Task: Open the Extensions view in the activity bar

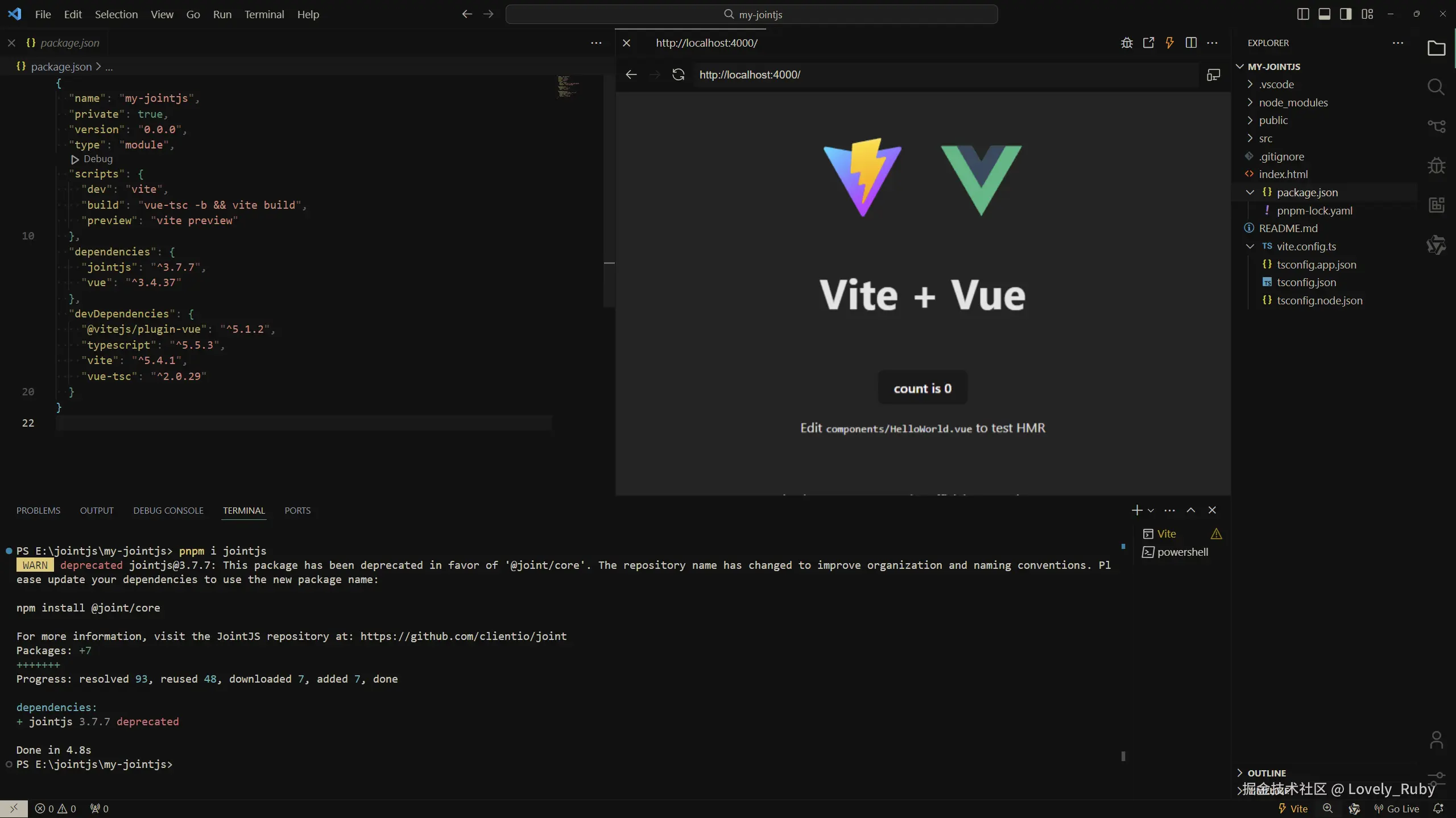Action: click(x=1436, y=205)
